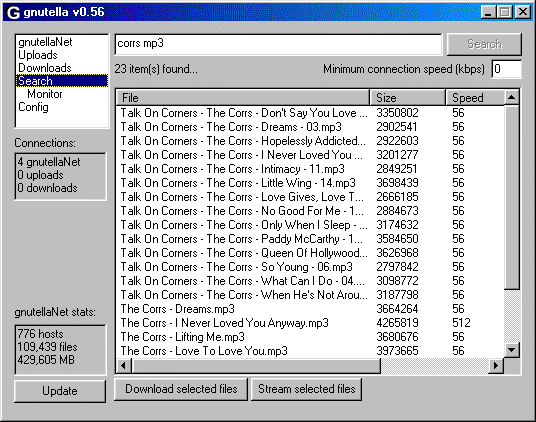Click the "0 downloads" connections entry
Viewport: 536px width, 422px height.
[48, 188]
